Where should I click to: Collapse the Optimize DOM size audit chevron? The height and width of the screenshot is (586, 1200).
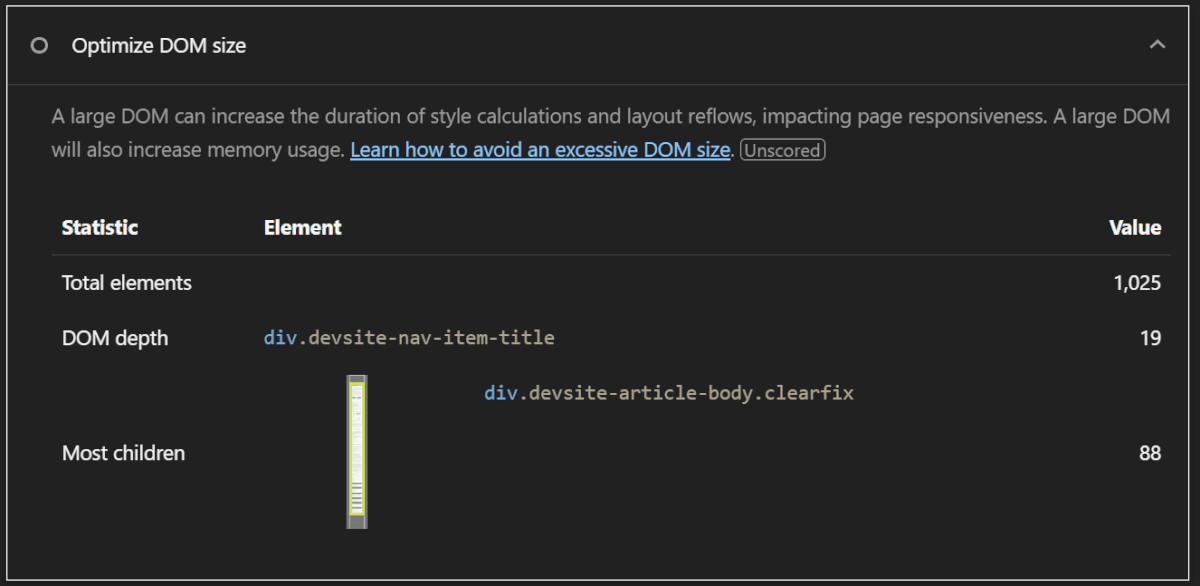point(1157,45)
